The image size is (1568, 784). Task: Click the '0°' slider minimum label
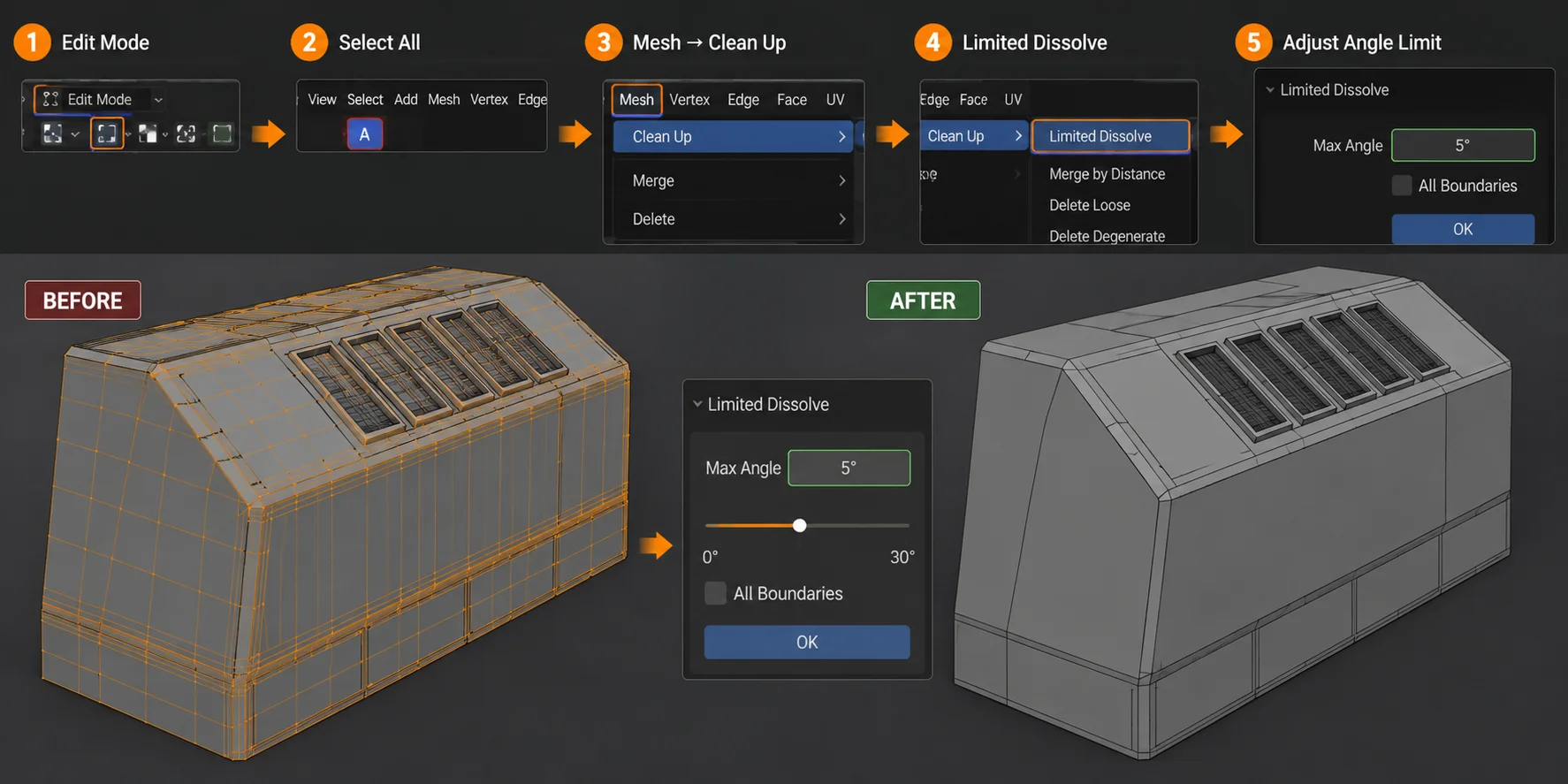(x=711, y=557)
